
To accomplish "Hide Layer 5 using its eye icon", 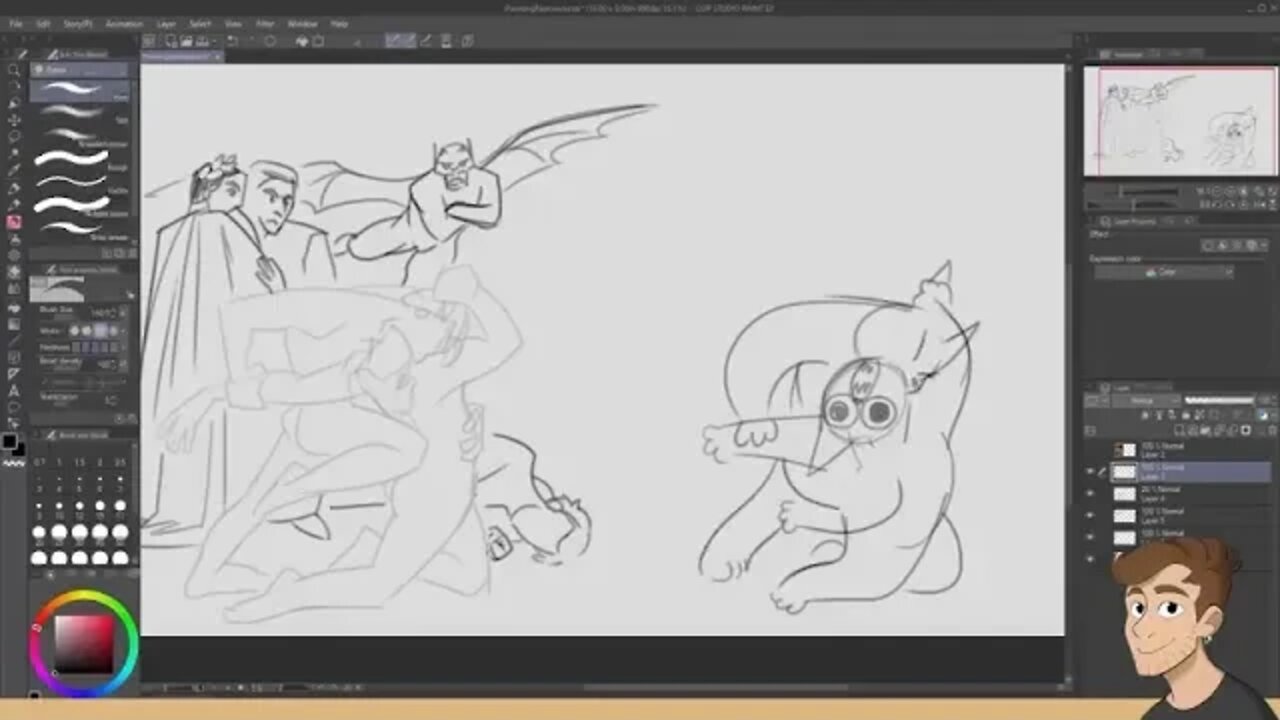I will point(1091,516).
